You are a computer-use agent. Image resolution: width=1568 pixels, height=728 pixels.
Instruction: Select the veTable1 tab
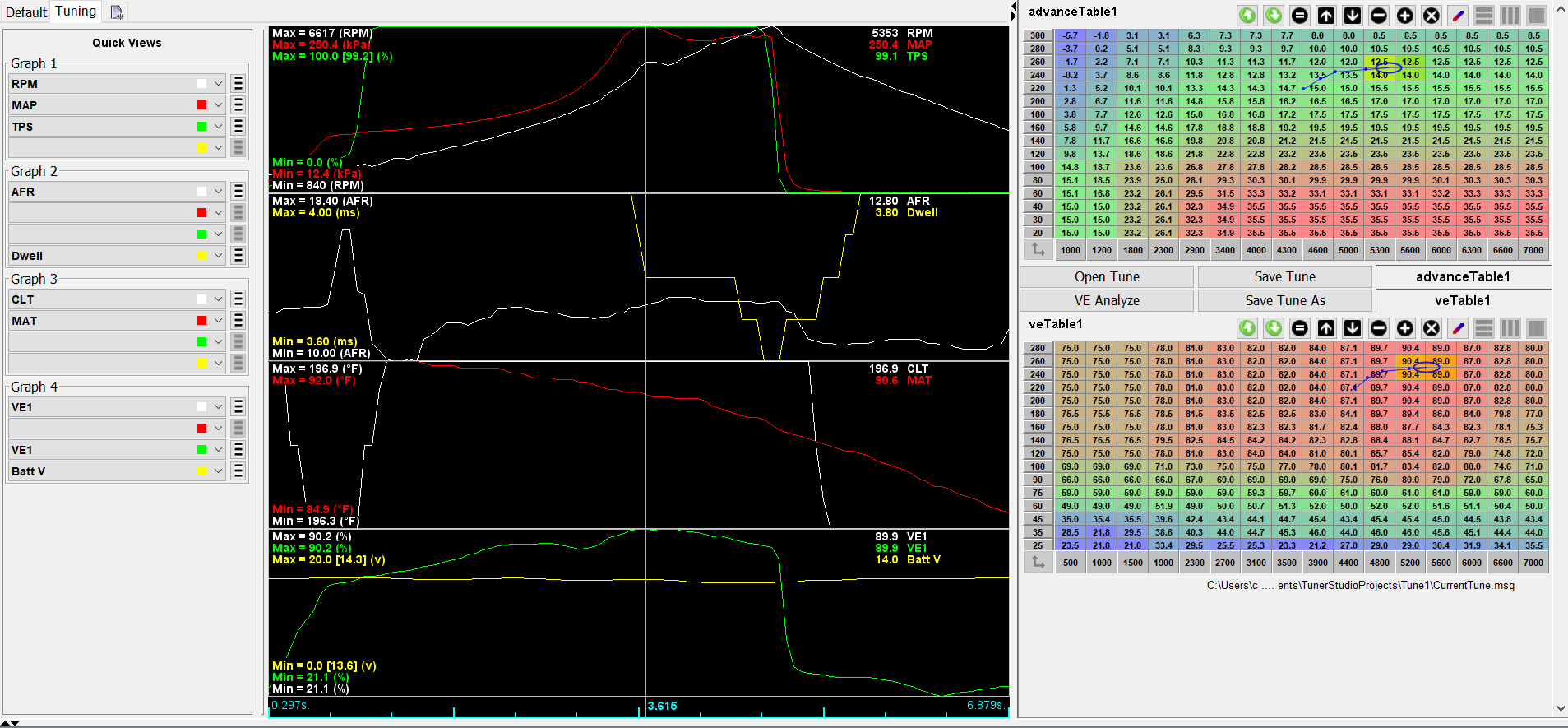(1463, 301)
